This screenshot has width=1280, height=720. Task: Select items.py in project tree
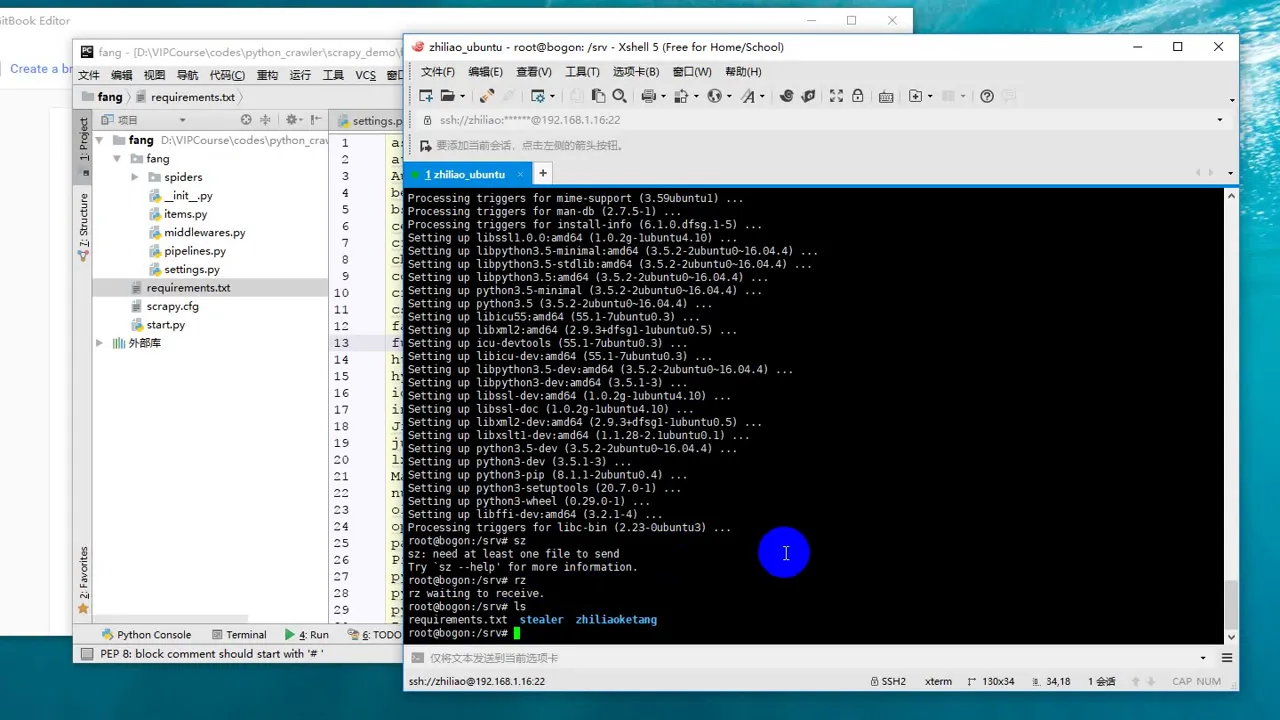coord(185,214)
